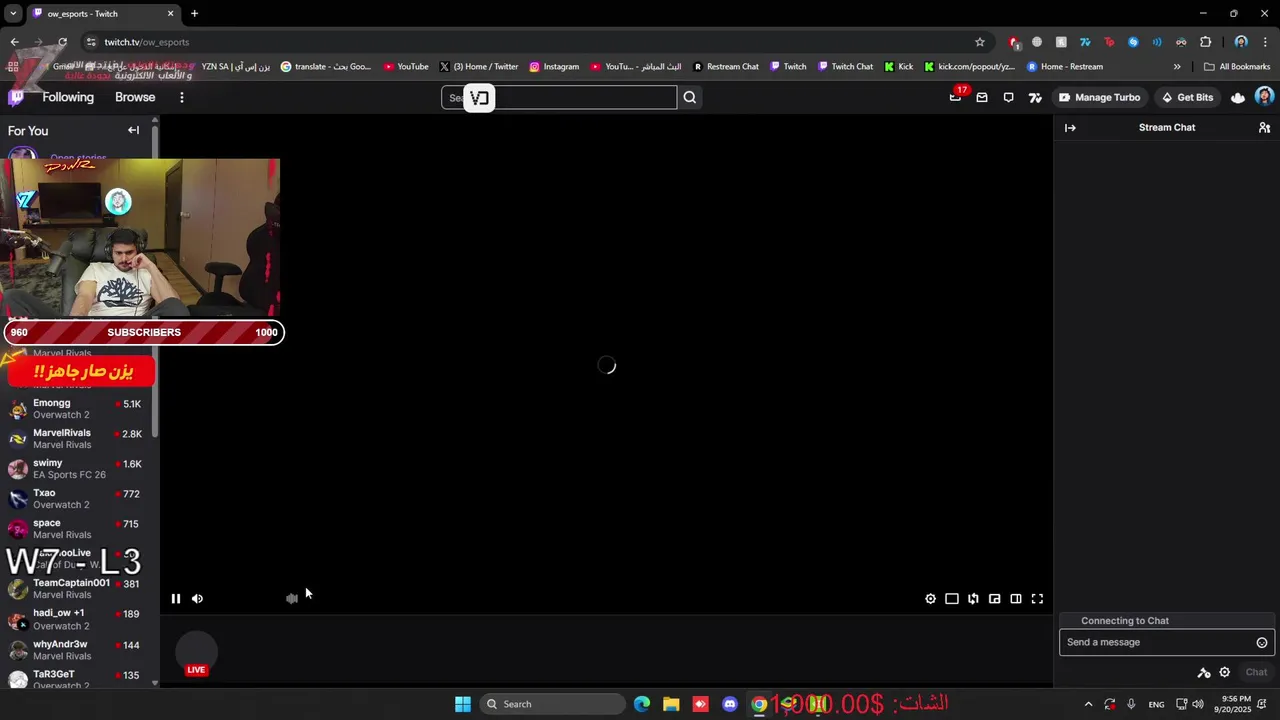Open the Browse page
The height and width of the screenshot is (720, 1280).
click(135, 97)
